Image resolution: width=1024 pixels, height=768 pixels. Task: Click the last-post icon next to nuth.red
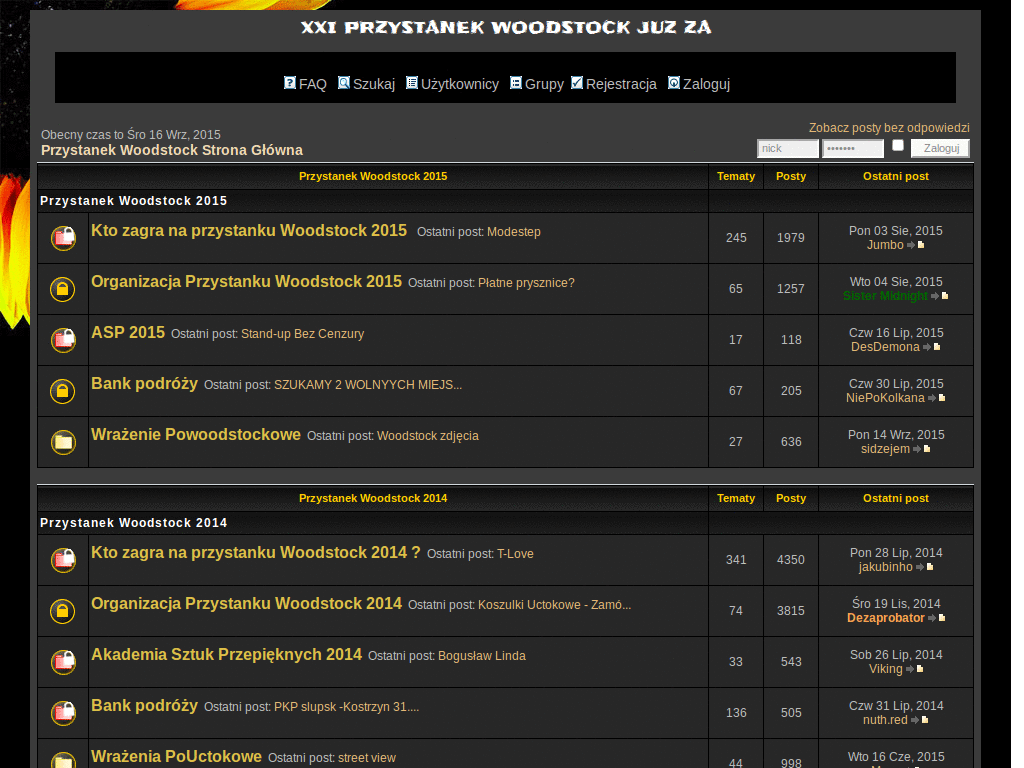(x=920, y=720)
